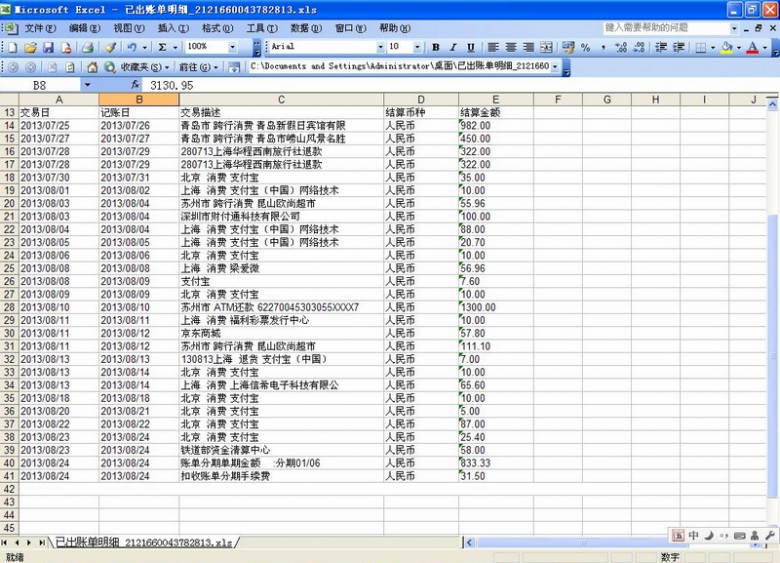
Task: Toggle align right
Action: 528,47
